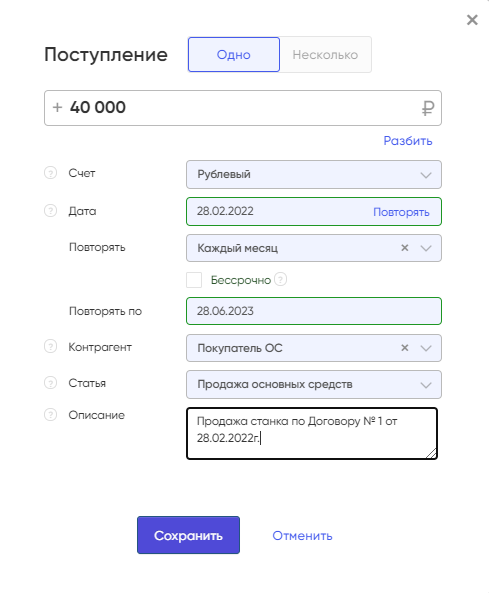Click the help icon next to Счет
This screenshot has width=489, height=593.
[50, 173]
